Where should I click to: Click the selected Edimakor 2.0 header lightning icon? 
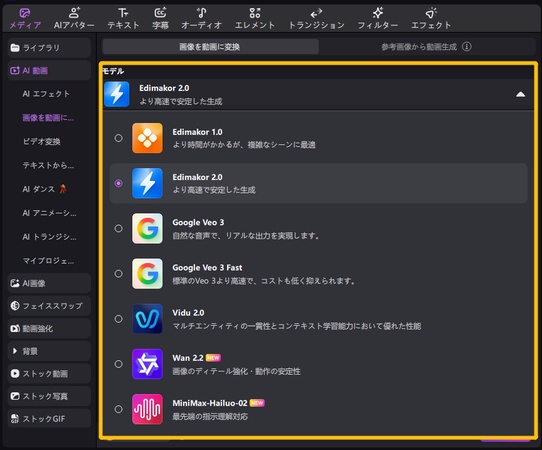tap(117, 94)
